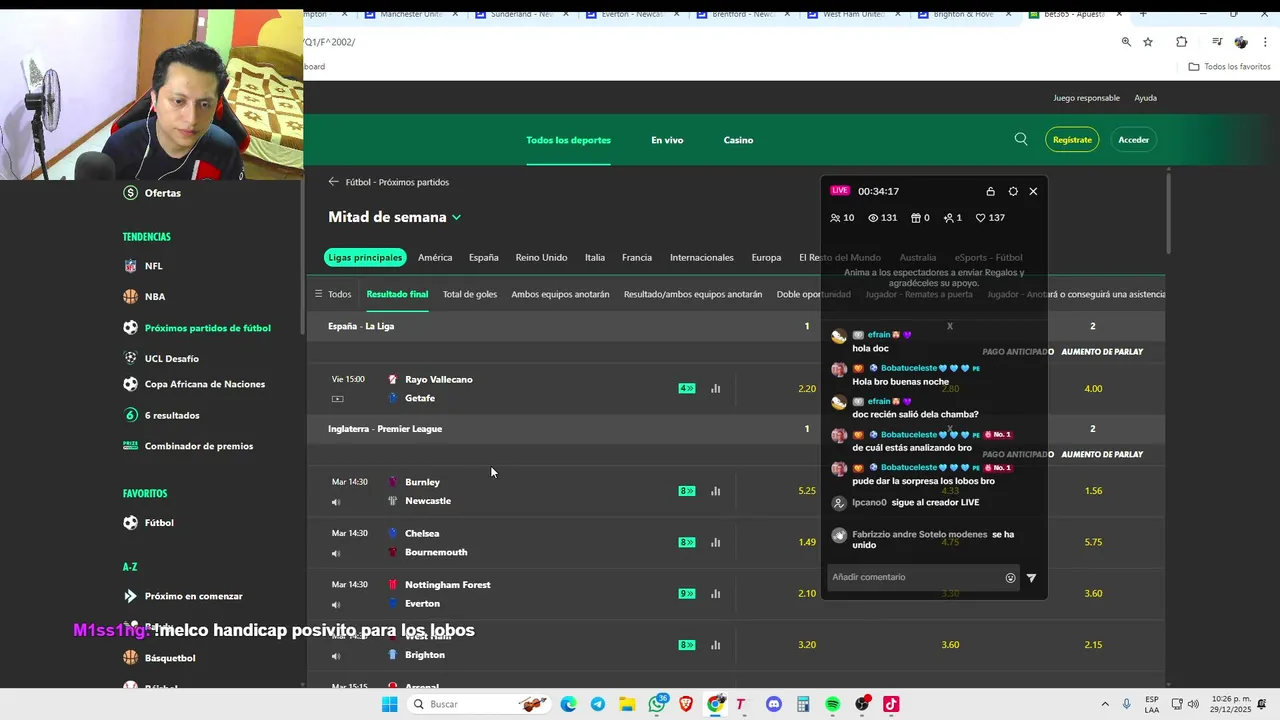
Task: Click the Acceder login button
Action: point(1133,140)
